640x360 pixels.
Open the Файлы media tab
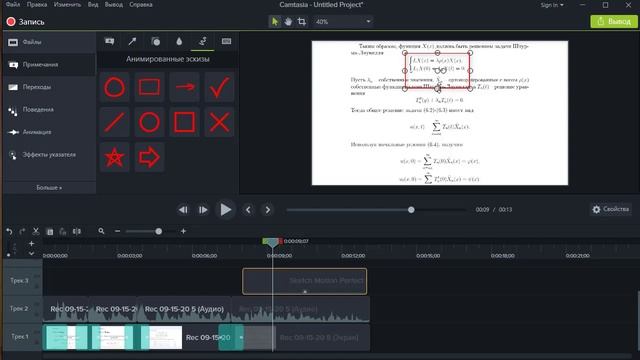[49, 42]
